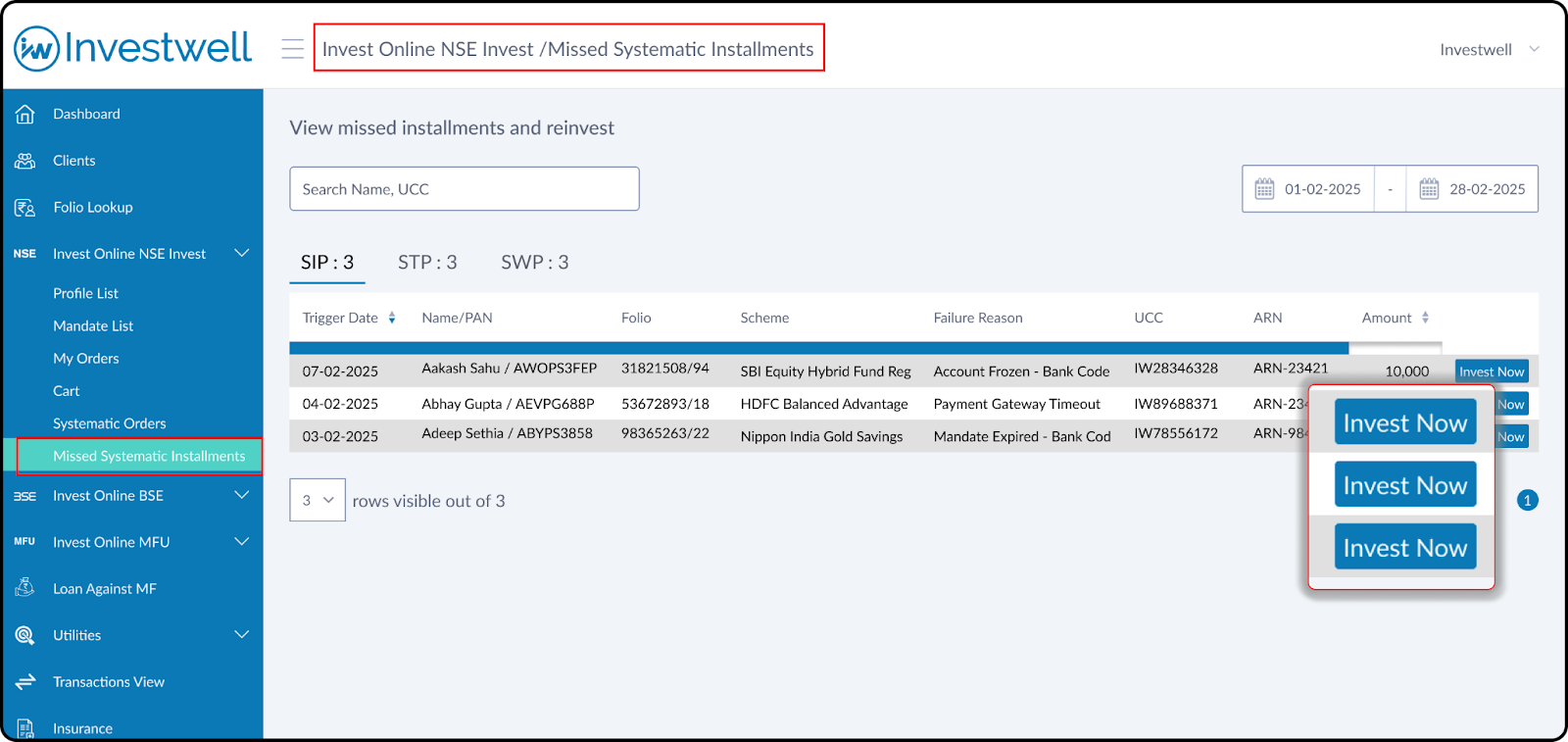Open Insurance menu item
1568x742 pixels.
pos(82,728)
